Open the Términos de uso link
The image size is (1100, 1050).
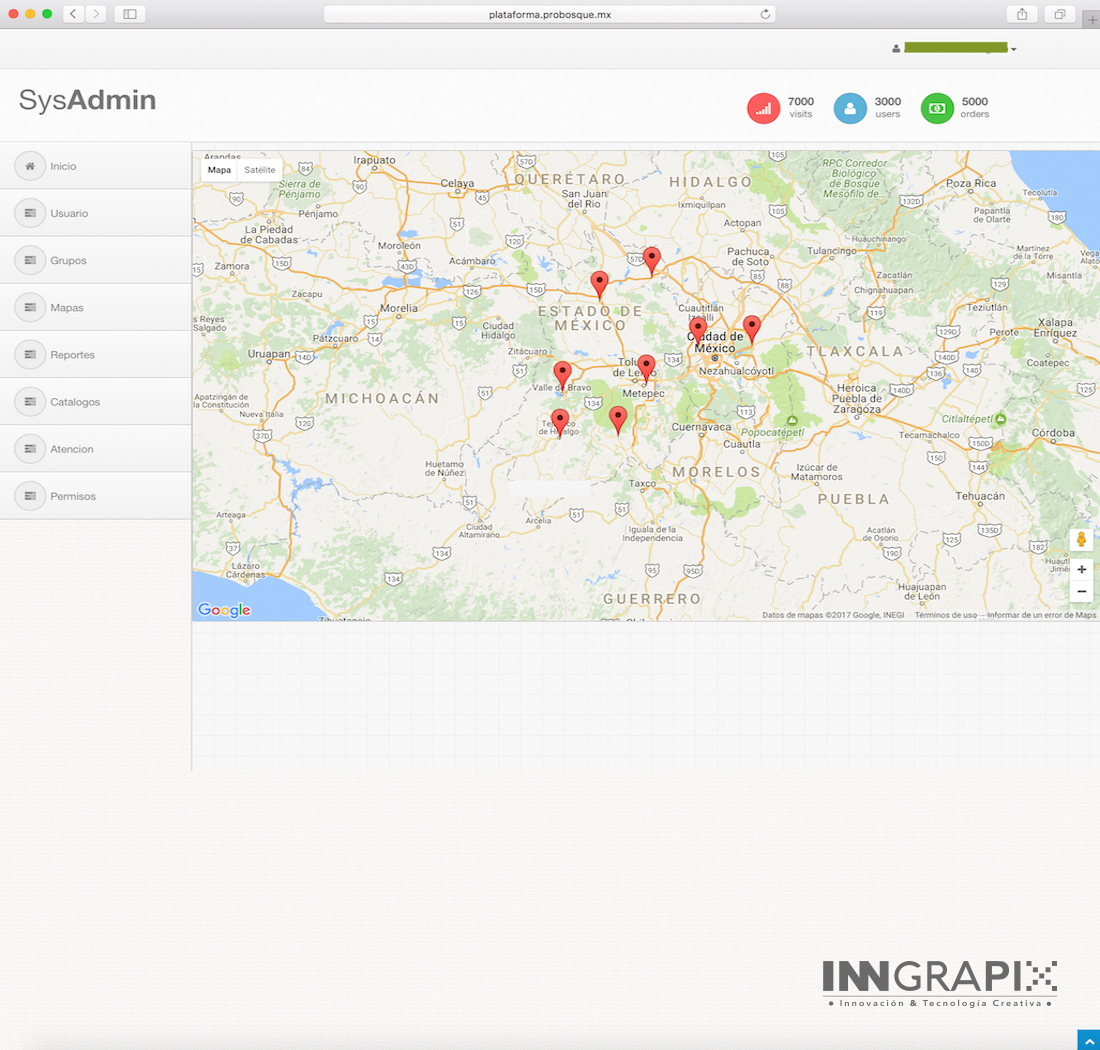[x=945, y=615]
